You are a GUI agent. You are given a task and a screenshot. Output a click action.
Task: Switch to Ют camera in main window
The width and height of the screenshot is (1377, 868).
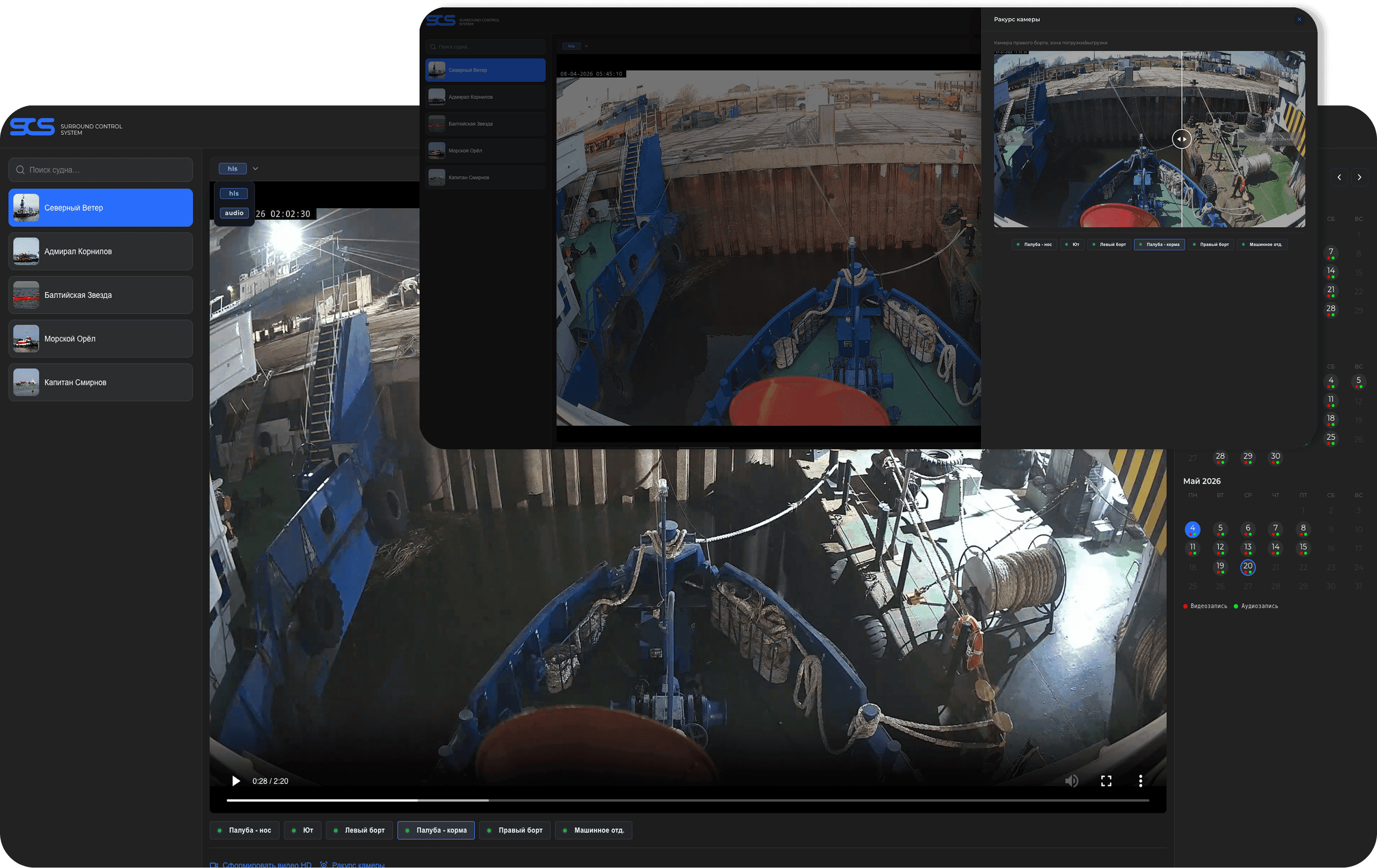click(x=303, y=830)
